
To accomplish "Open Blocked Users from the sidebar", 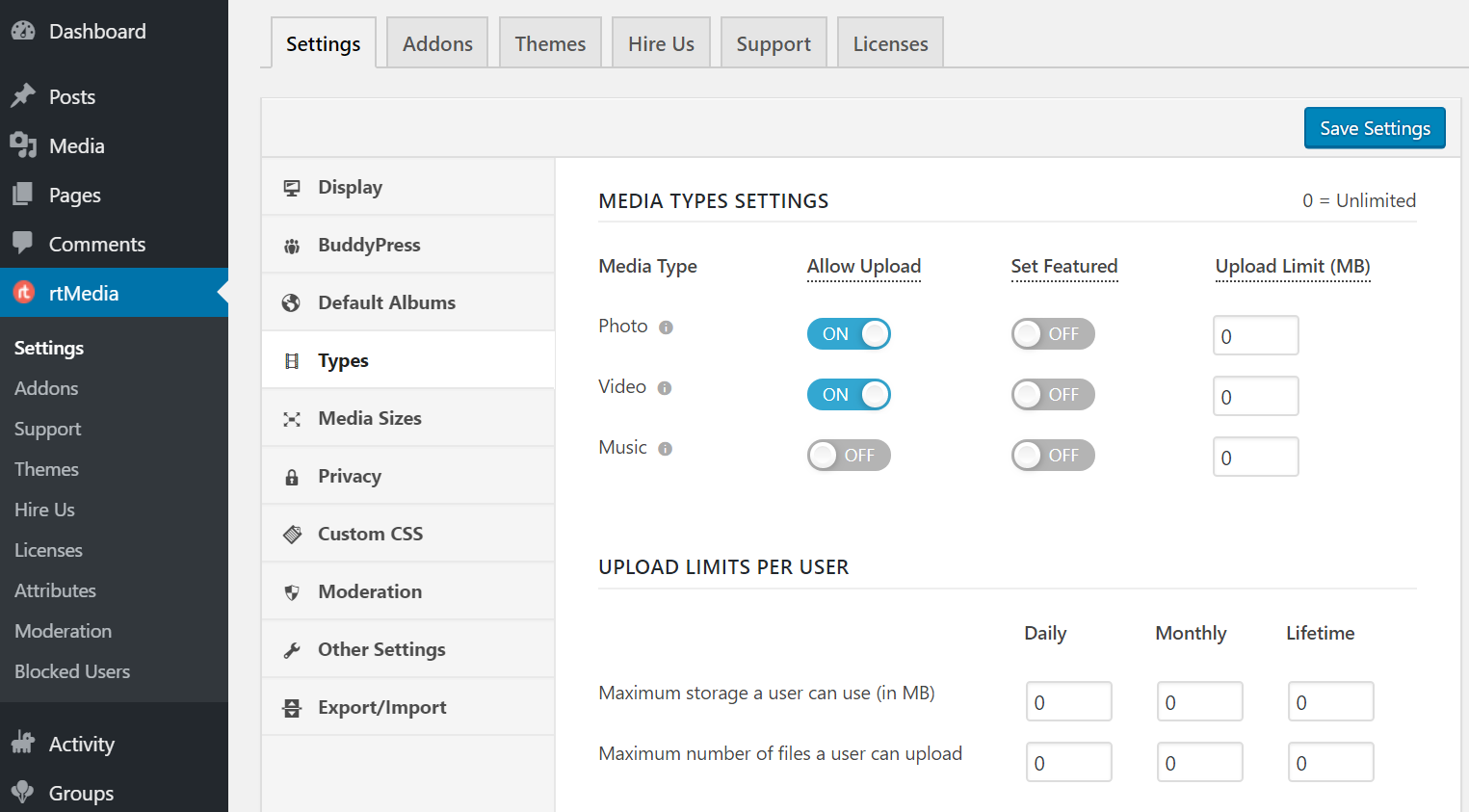I will [72, 671].
